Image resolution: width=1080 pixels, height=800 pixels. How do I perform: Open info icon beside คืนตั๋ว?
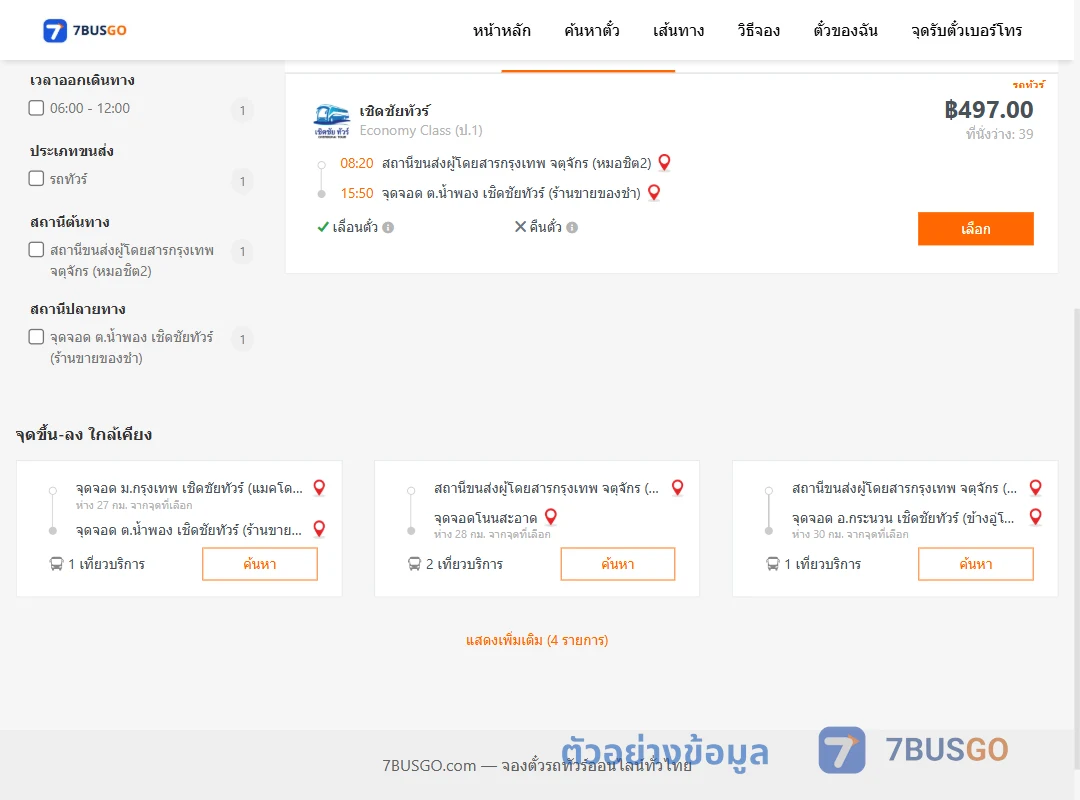pos(572,227)
